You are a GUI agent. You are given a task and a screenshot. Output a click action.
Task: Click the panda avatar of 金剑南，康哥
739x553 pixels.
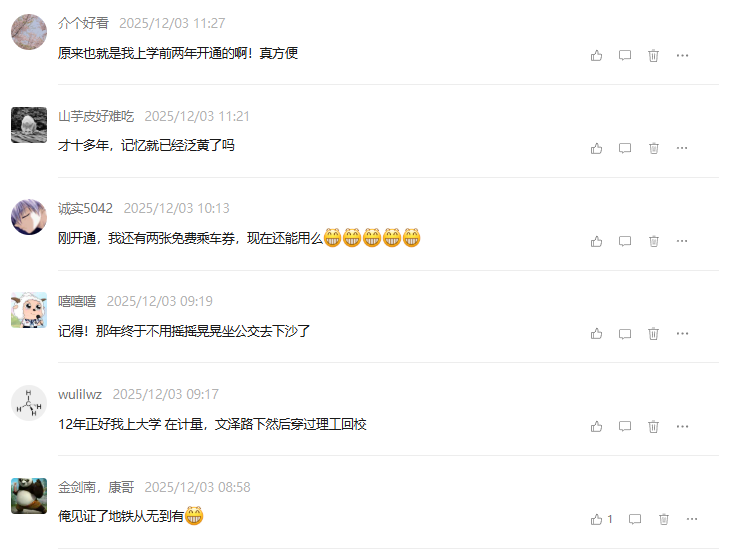(x=29, y=496)
